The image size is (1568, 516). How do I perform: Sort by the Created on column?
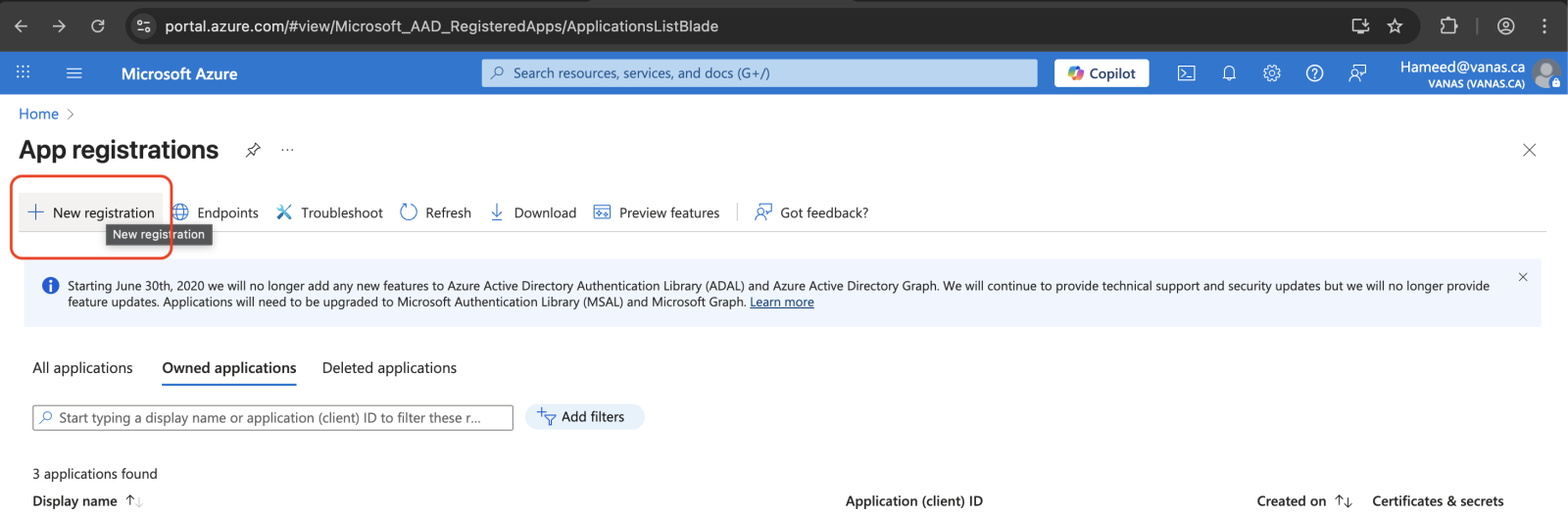[x=1304, y=501]
